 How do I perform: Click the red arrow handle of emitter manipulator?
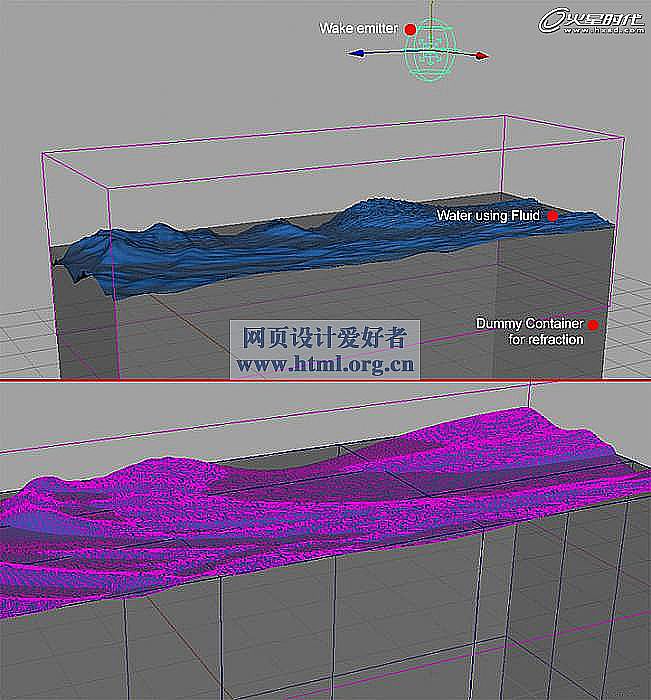[481, 56]
